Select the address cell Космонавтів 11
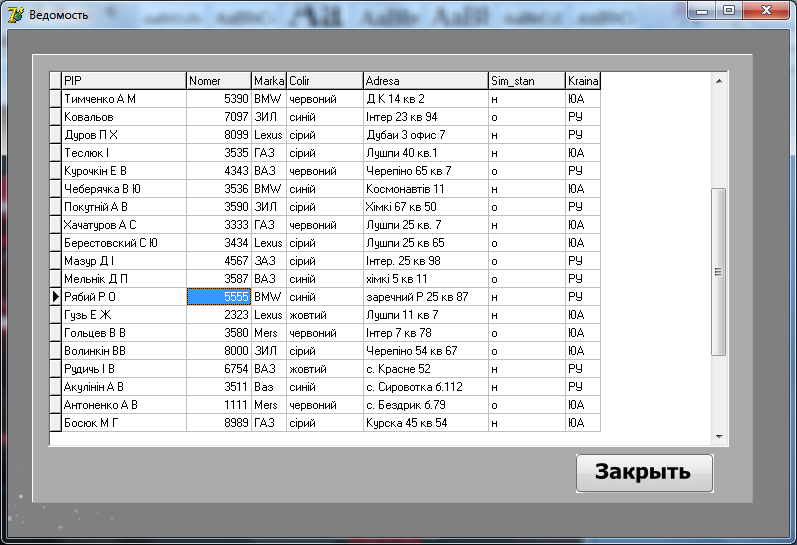 coord(425,189)
